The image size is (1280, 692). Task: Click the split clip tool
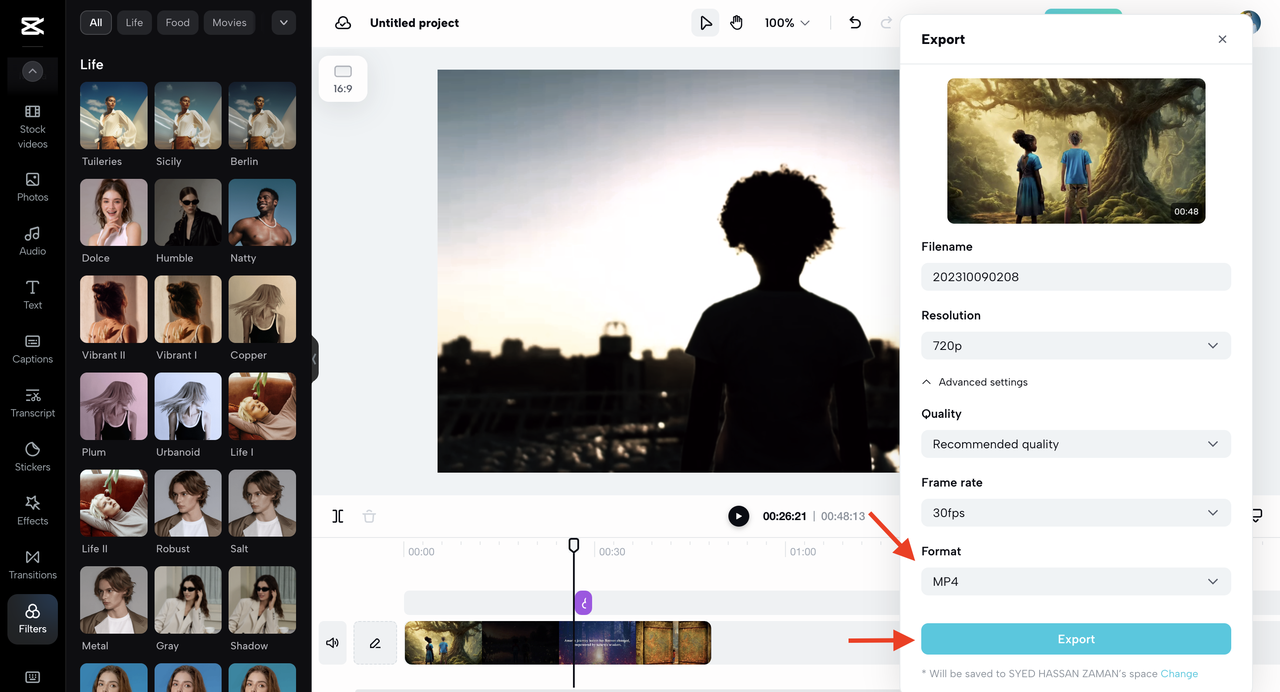point(338,516)
